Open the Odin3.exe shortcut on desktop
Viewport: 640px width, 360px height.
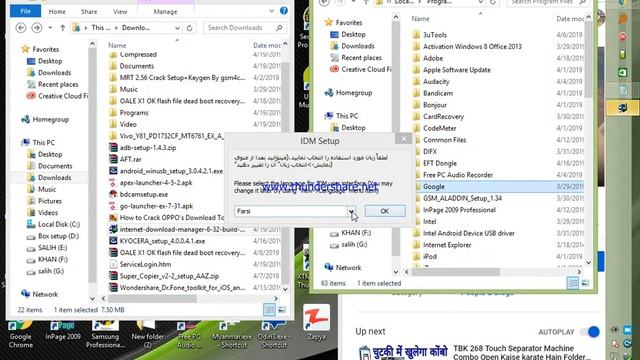273,335
